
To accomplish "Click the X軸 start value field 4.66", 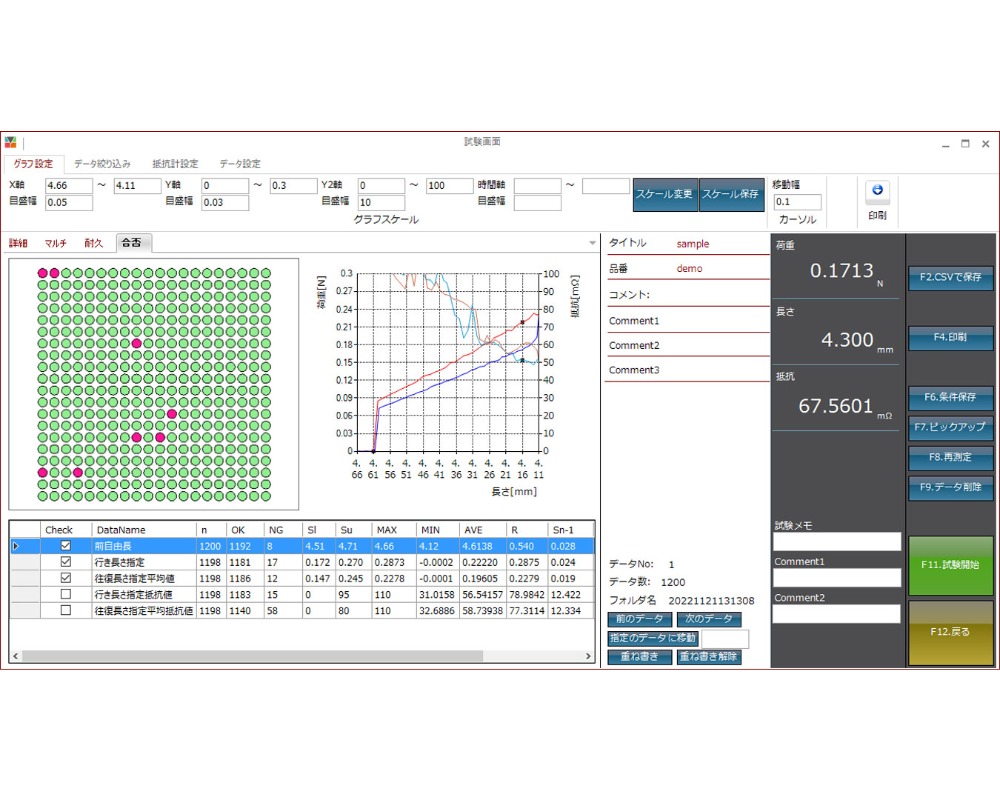I will (x=69, y=186).
